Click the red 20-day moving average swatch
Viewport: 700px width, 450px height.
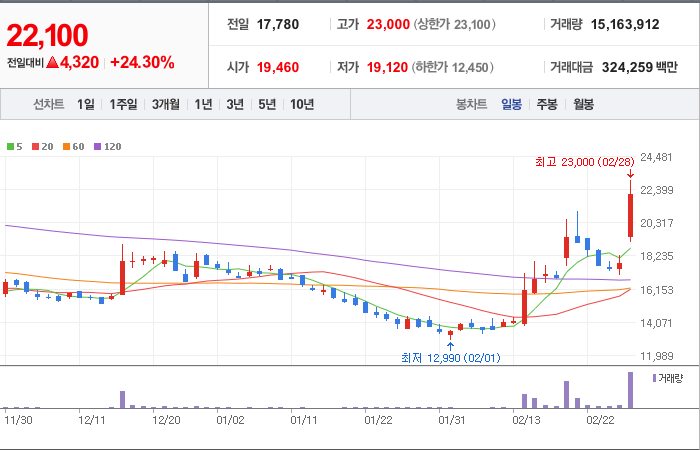36,146
